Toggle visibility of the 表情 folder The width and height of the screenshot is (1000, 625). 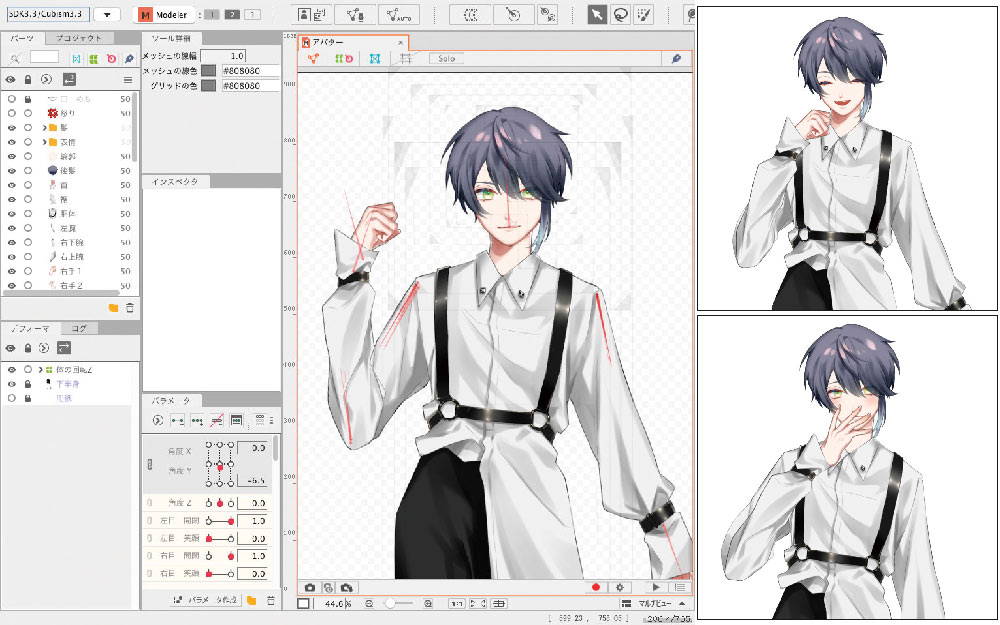click(x=11, y=142)
